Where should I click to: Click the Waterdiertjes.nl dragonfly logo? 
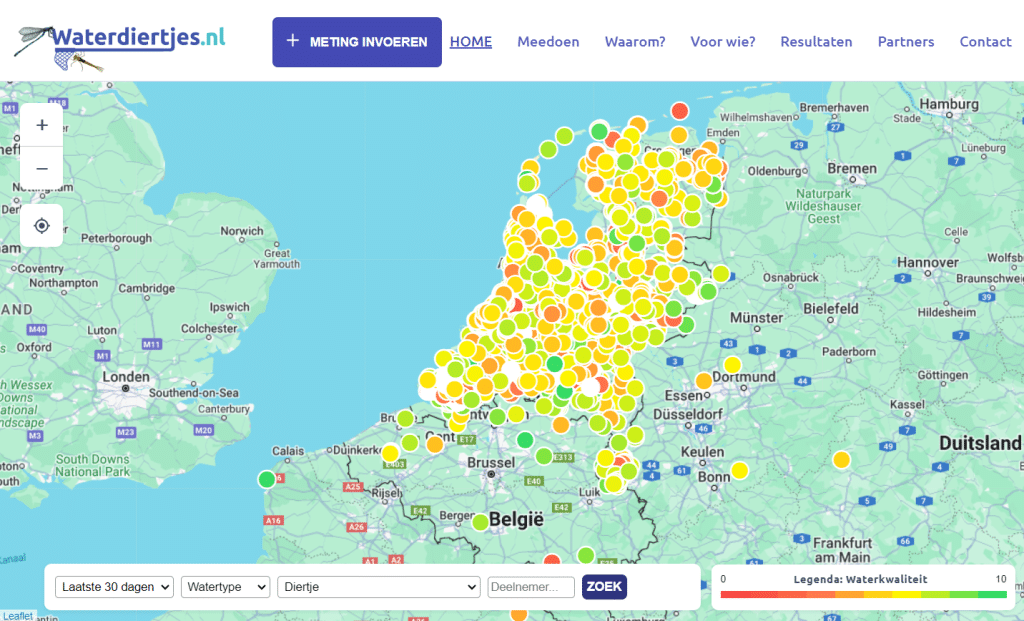click(x=120, y=42)
